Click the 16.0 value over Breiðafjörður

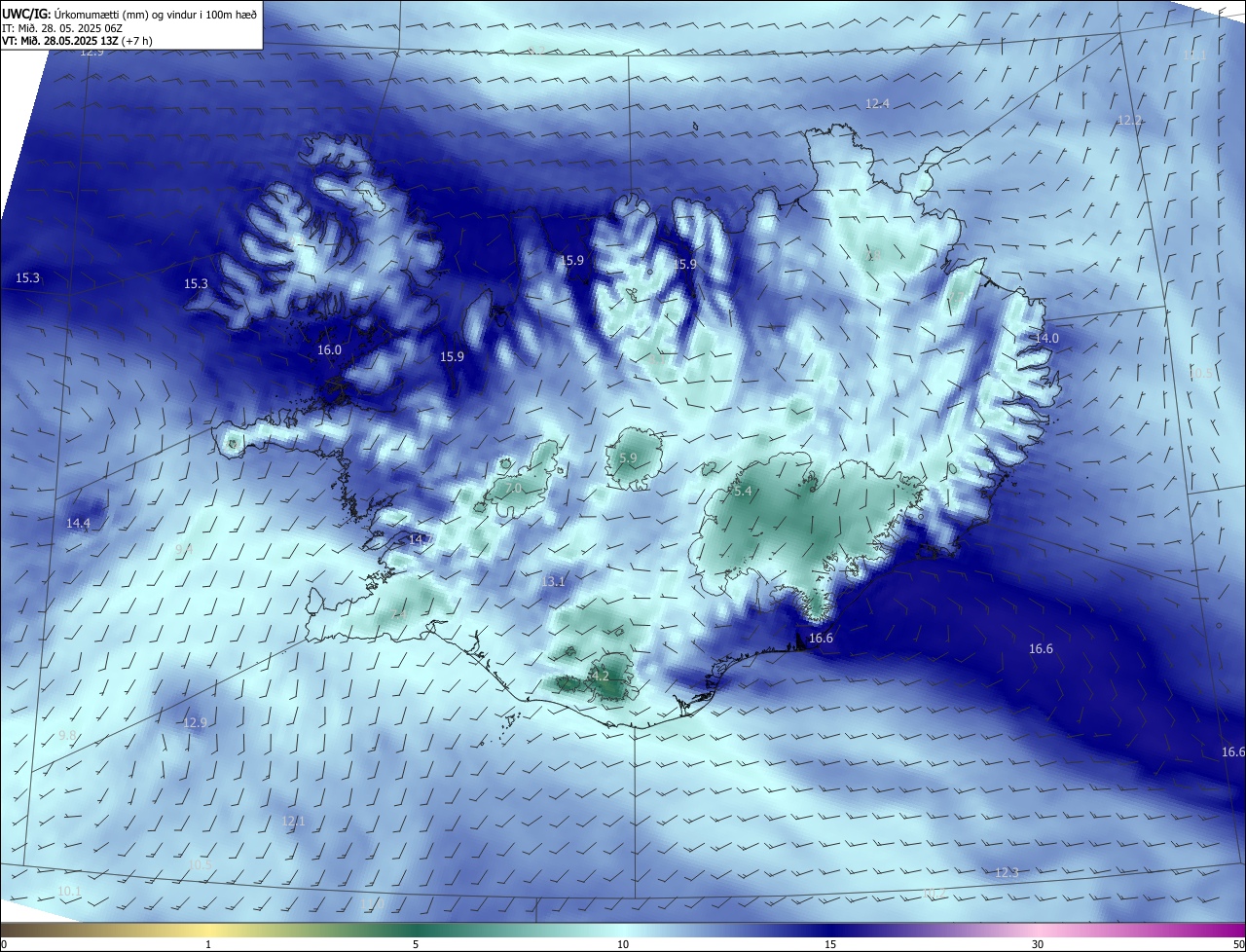click(329, 350)
